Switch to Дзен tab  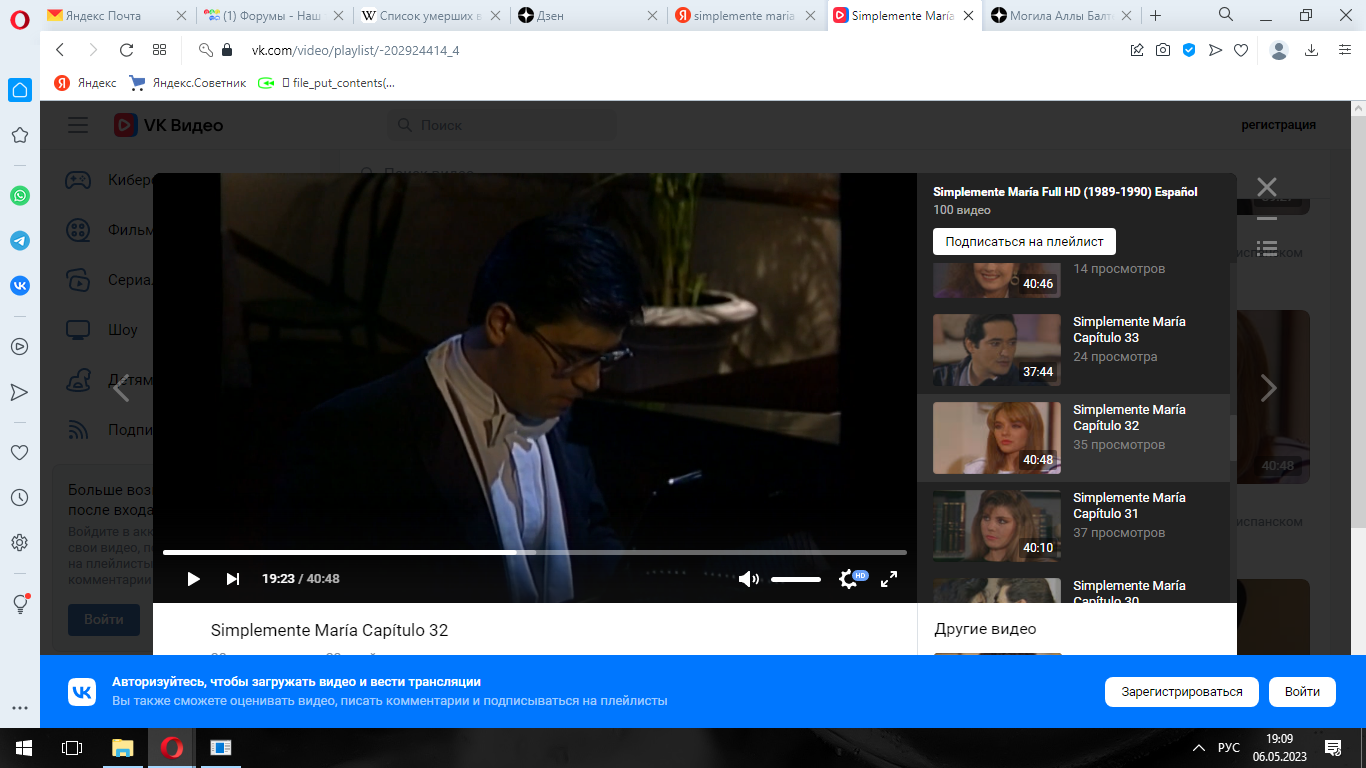coord(589,15)
